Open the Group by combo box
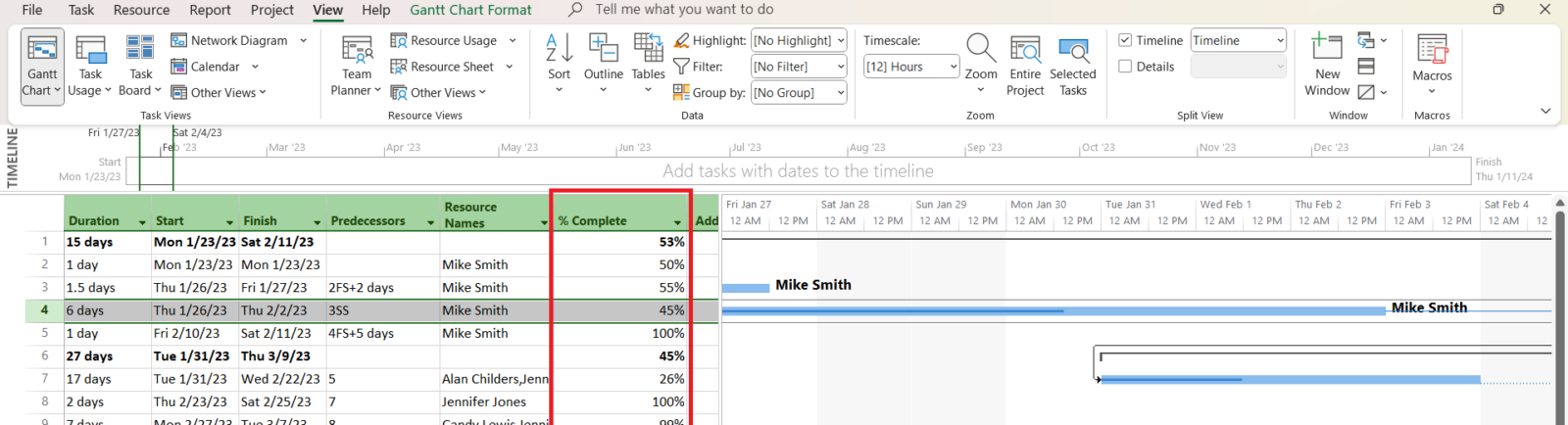1568x425 pixels. point(799,93)
